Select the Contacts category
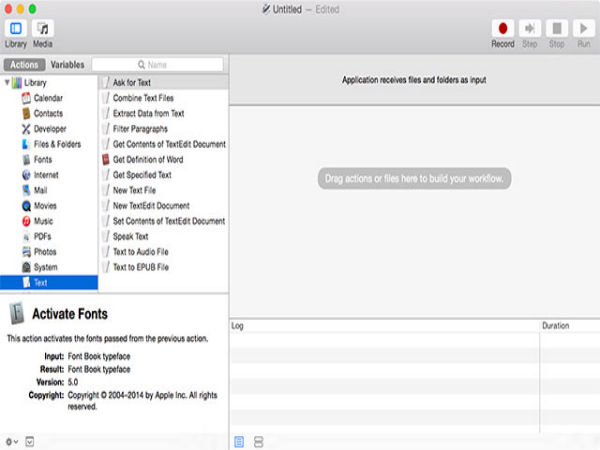Viewport: 600px width, 450px height. point(48,113)
